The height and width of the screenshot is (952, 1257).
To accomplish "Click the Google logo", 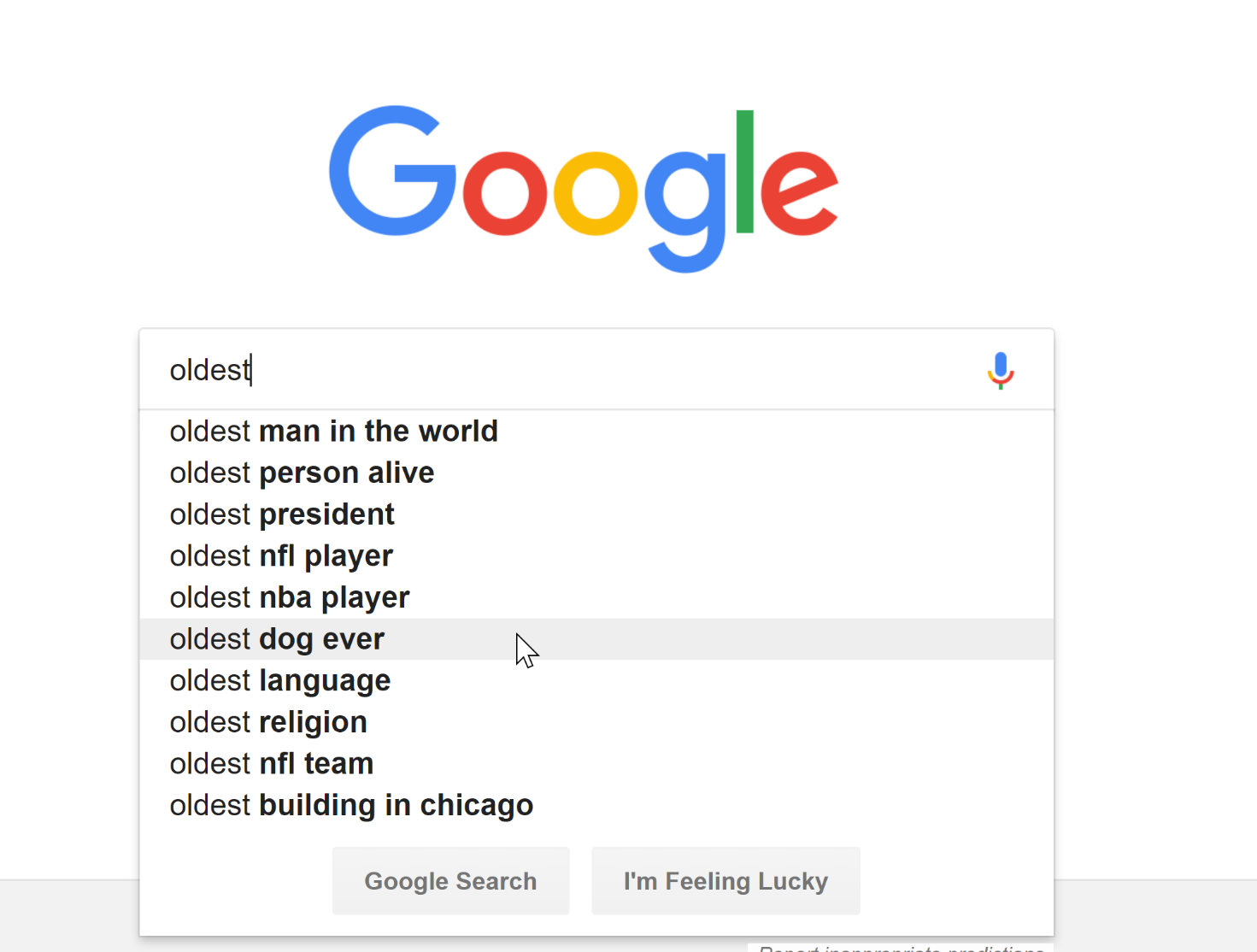I will click(584, 189).
